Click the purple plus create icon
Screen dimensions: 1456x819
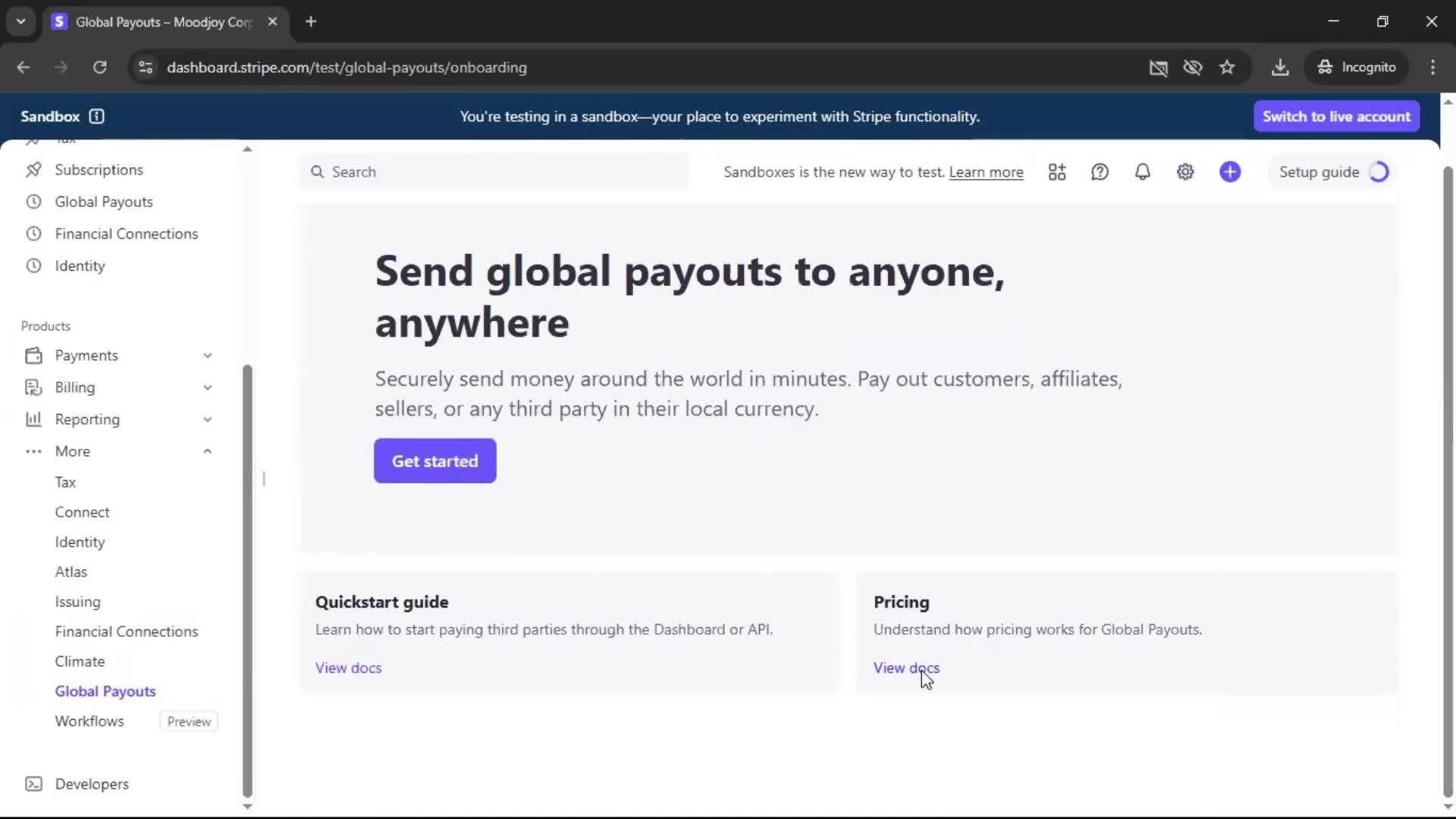point(1230,172)
